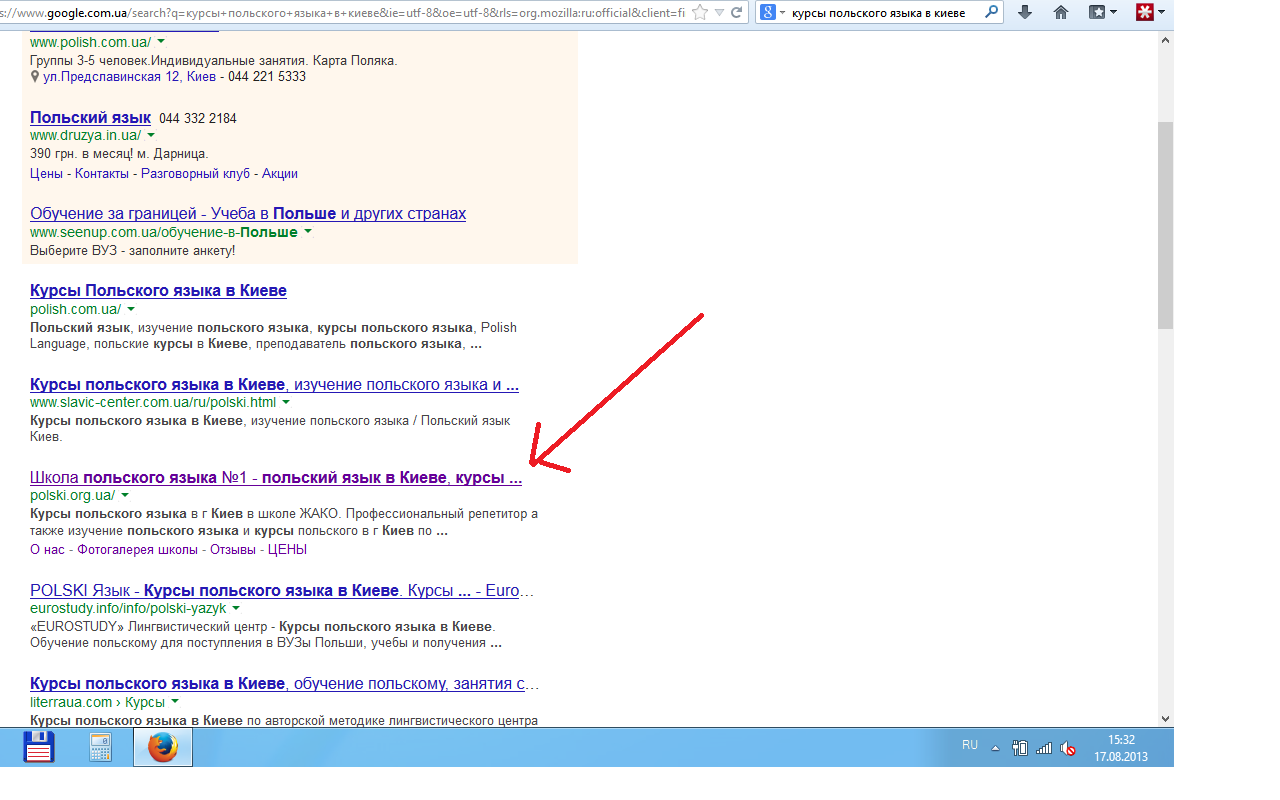The width and height of the screenshot is (1280, 800).
Task: Click the page scrollbar down arrow
Action: pos(1165,718)
